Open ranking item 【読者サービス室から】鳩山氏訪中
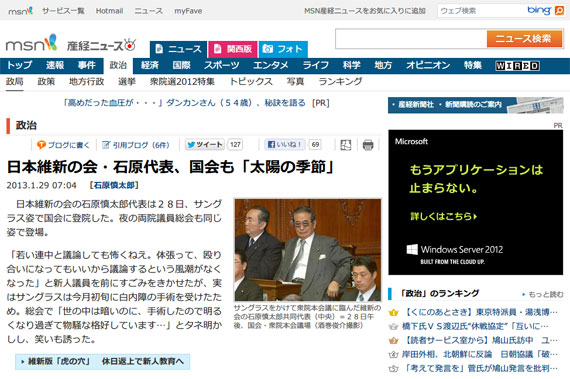 coord(480,340)
